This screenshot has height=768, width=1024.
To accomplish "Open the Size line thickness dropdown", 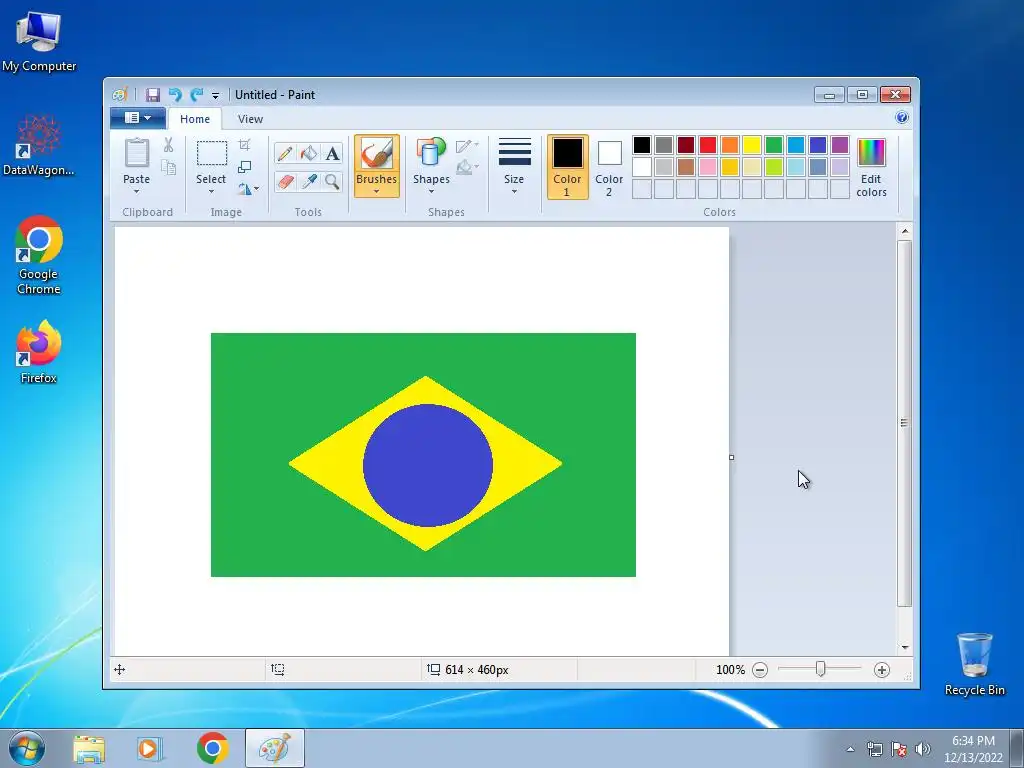I will pos(515,166).
